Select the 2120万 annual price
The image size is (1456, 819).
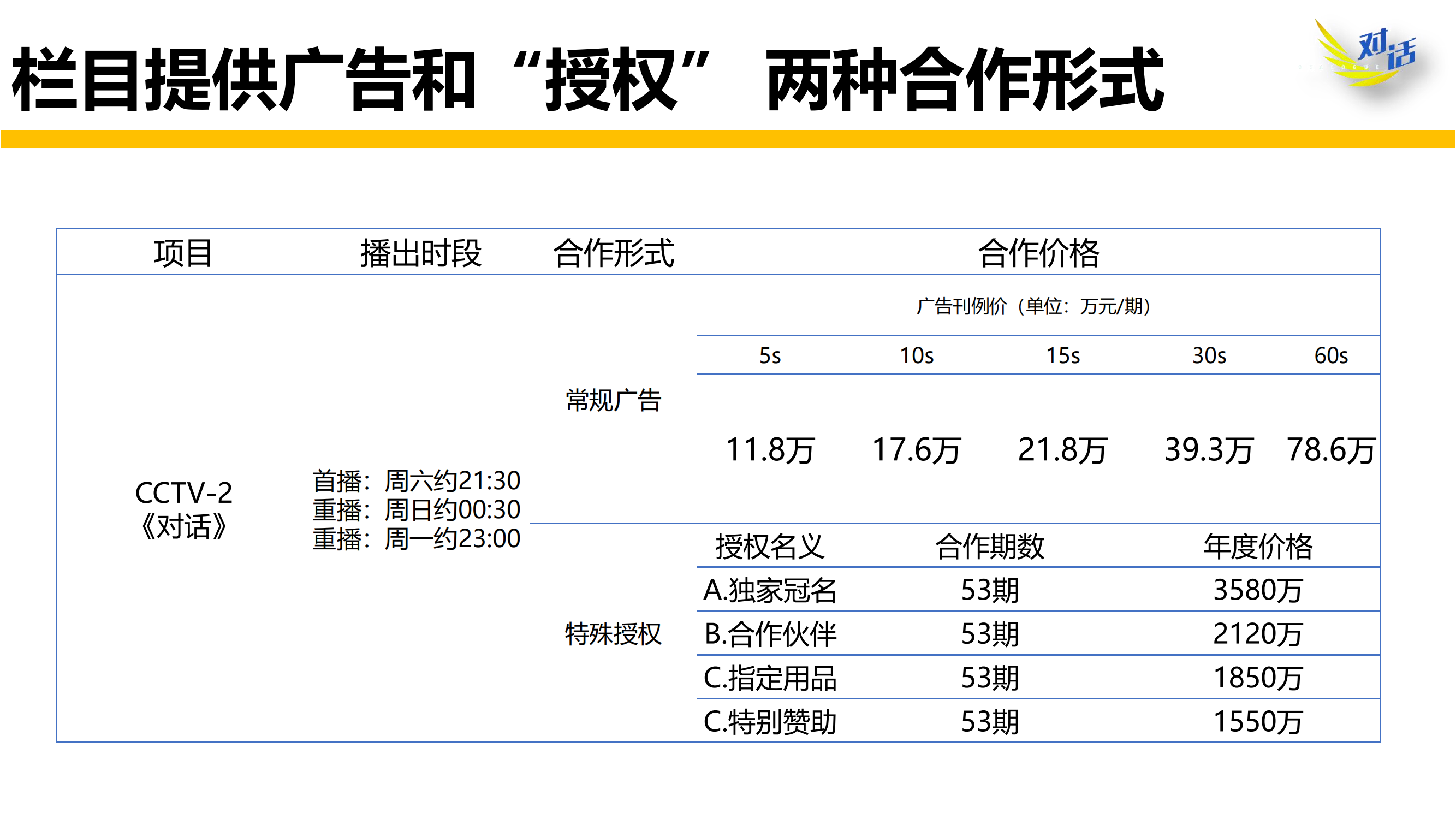coord(1258,633)
